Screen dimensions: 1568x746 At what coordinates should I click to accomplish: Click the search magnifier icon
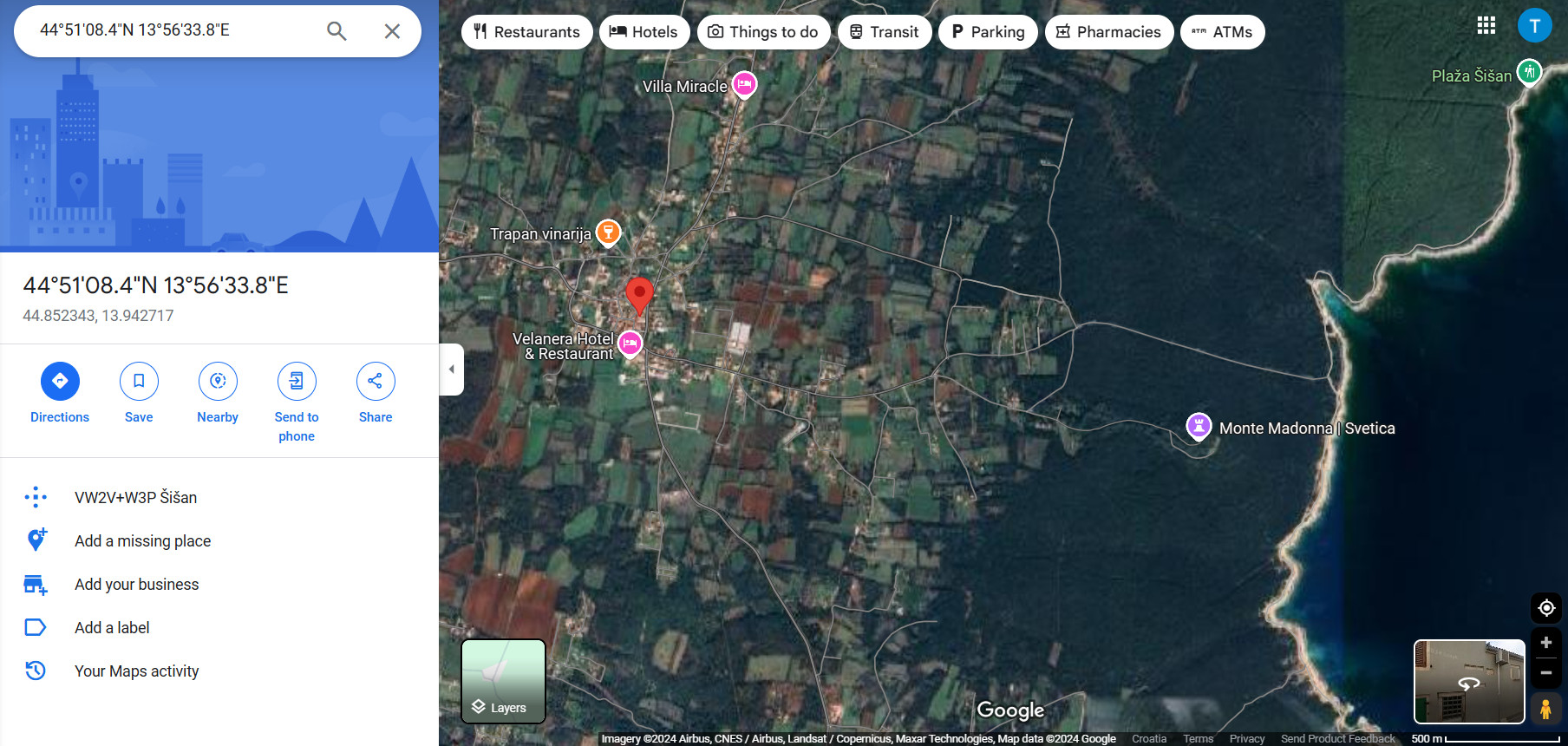pos(336,31)
